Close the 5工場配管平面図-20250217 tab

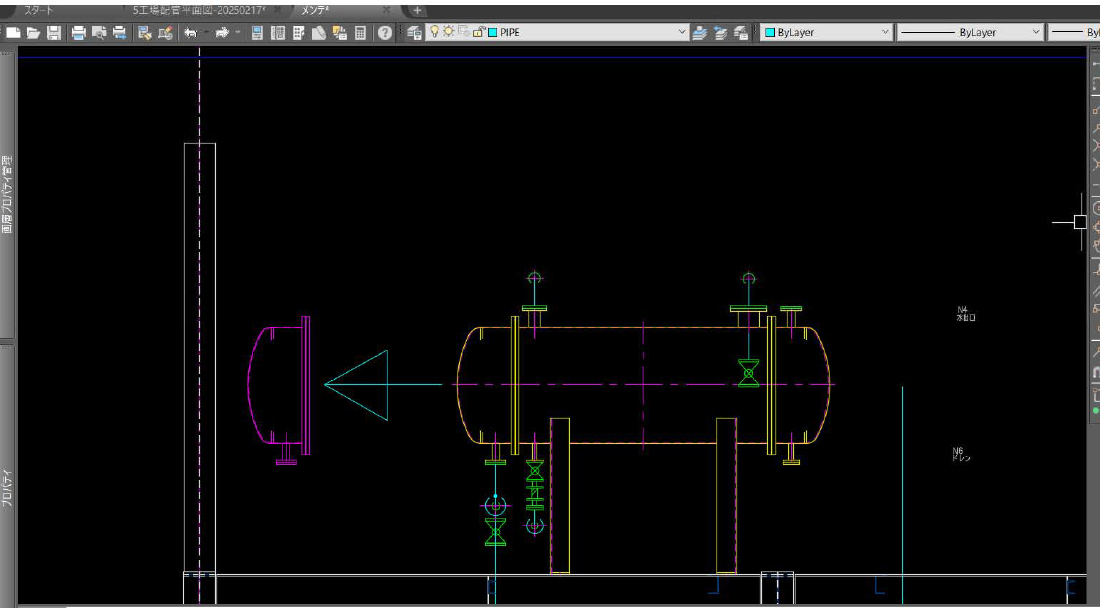(x=279, y=11)
